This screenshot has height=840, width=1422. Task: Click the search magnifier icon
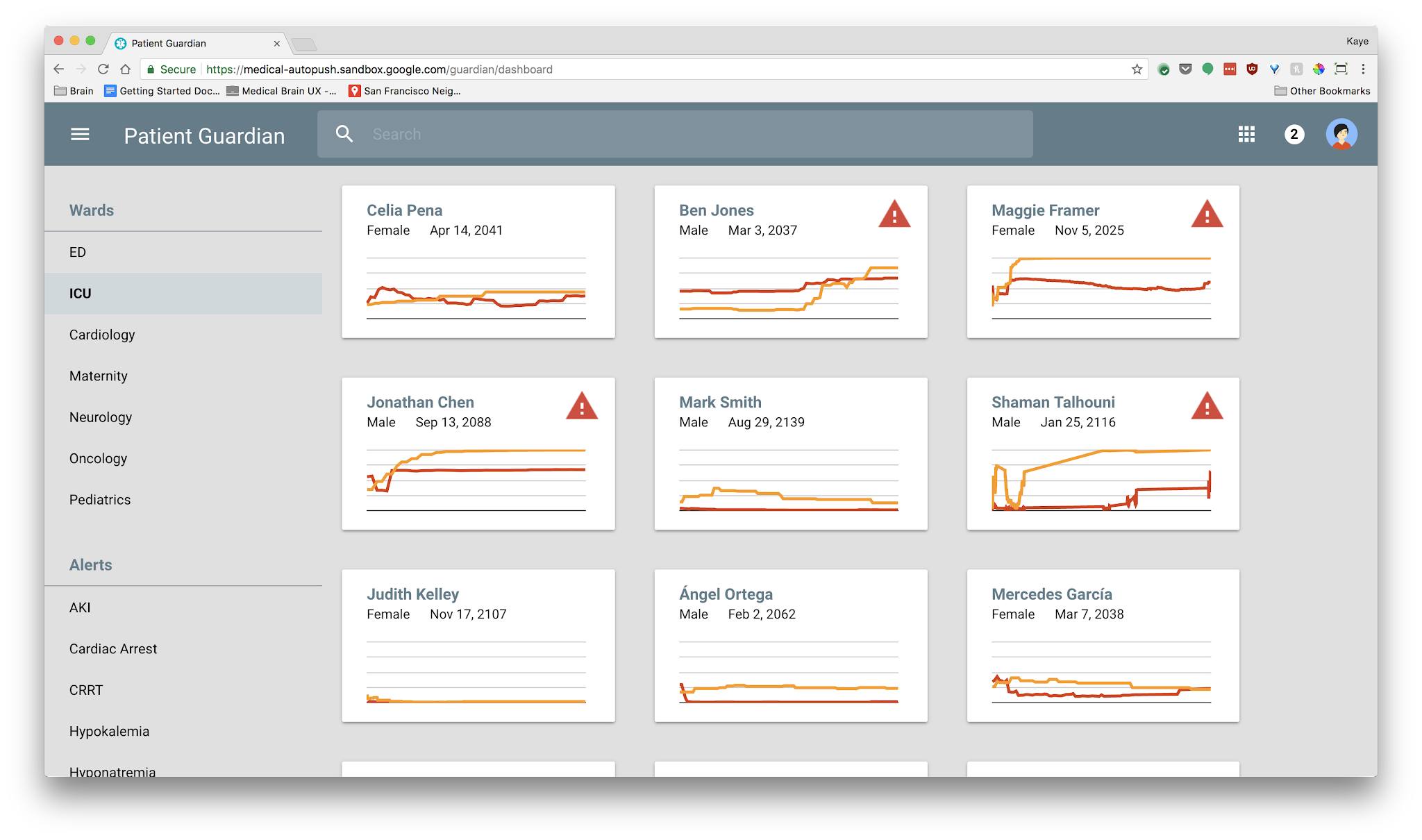pyautogui.click(x=344, y=134)
